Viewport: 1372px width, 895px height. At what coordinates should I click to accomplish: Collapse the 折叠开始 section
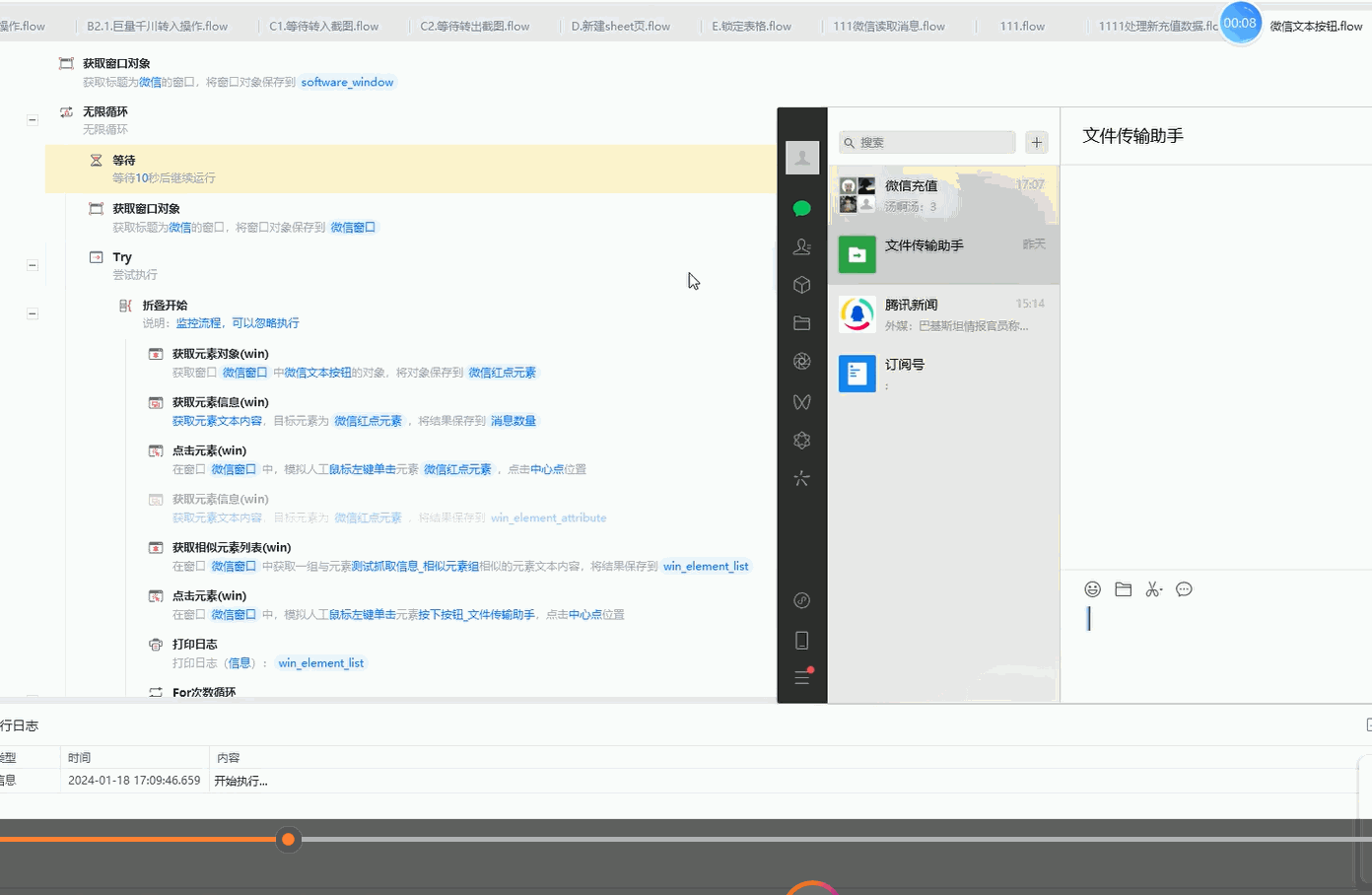pyautogui.click(x=33, y=313)
